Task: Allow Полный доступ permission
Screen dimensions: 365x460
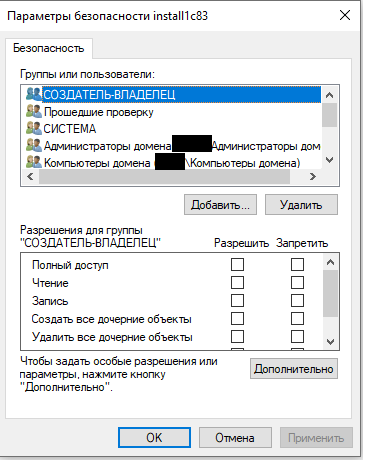Action: 237,265
